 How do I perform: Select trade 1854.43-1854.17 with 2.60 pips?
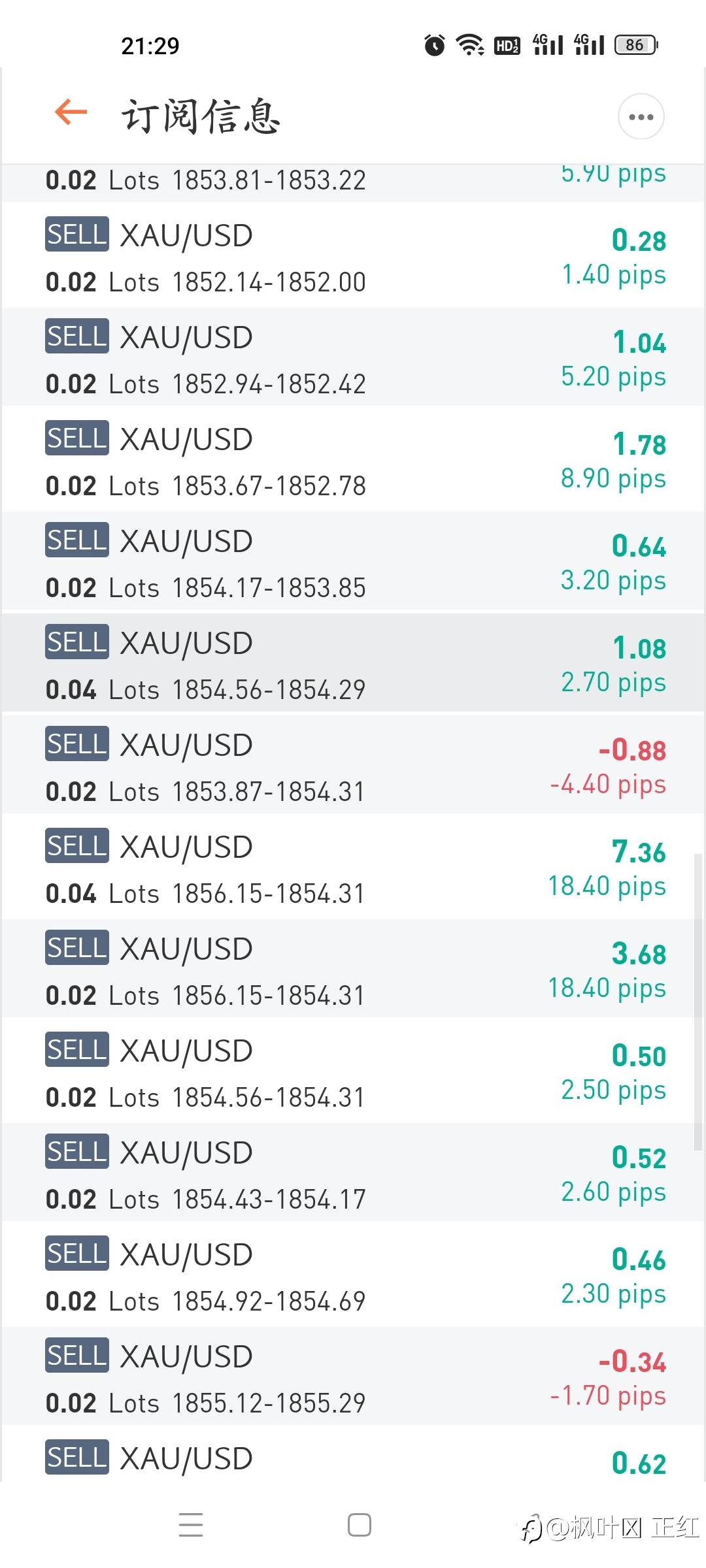pyautogui.click(x=353, y=1174)
